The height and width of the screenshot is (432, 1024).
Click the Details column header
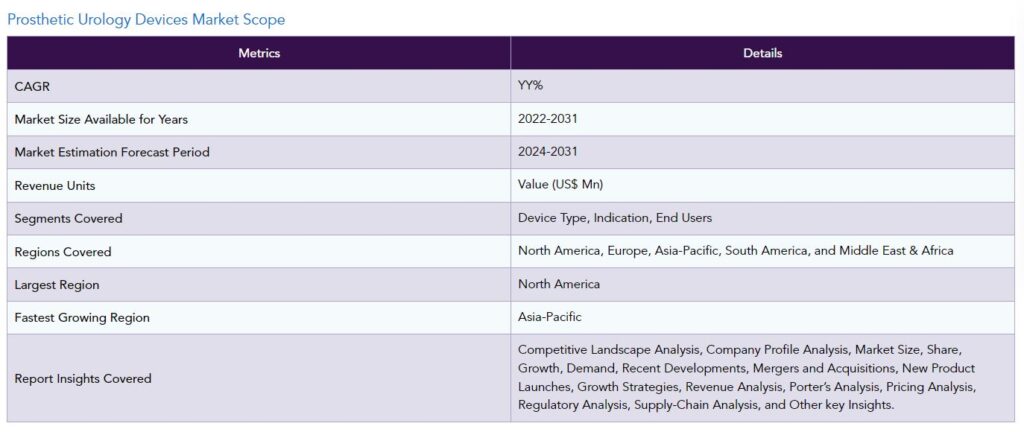point(762,53)
